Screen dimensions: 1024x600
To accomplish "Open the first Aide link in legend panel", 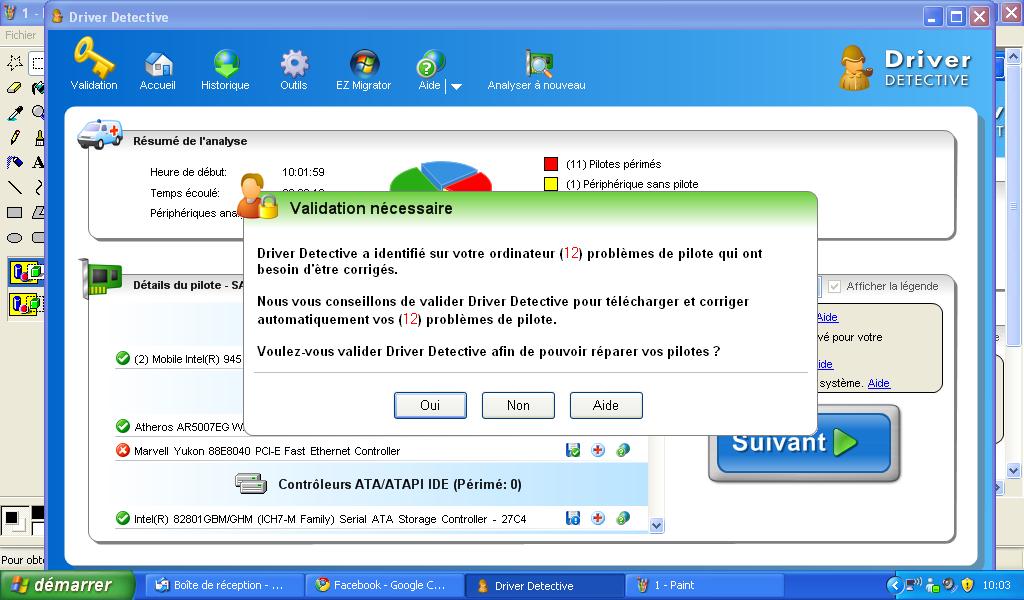I will 827,317.
